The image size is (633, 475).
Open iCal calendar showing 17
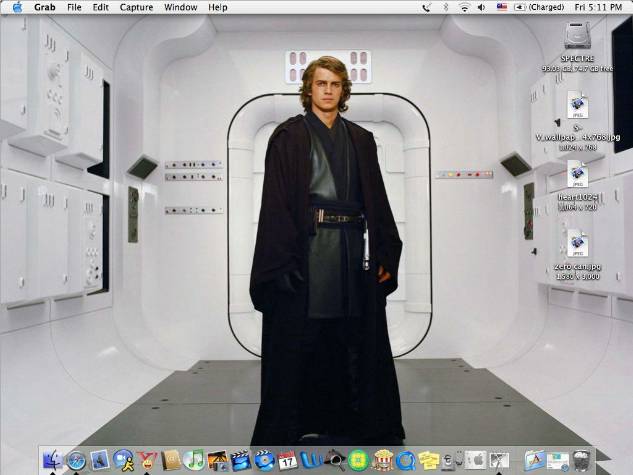(x=287, y=461)
